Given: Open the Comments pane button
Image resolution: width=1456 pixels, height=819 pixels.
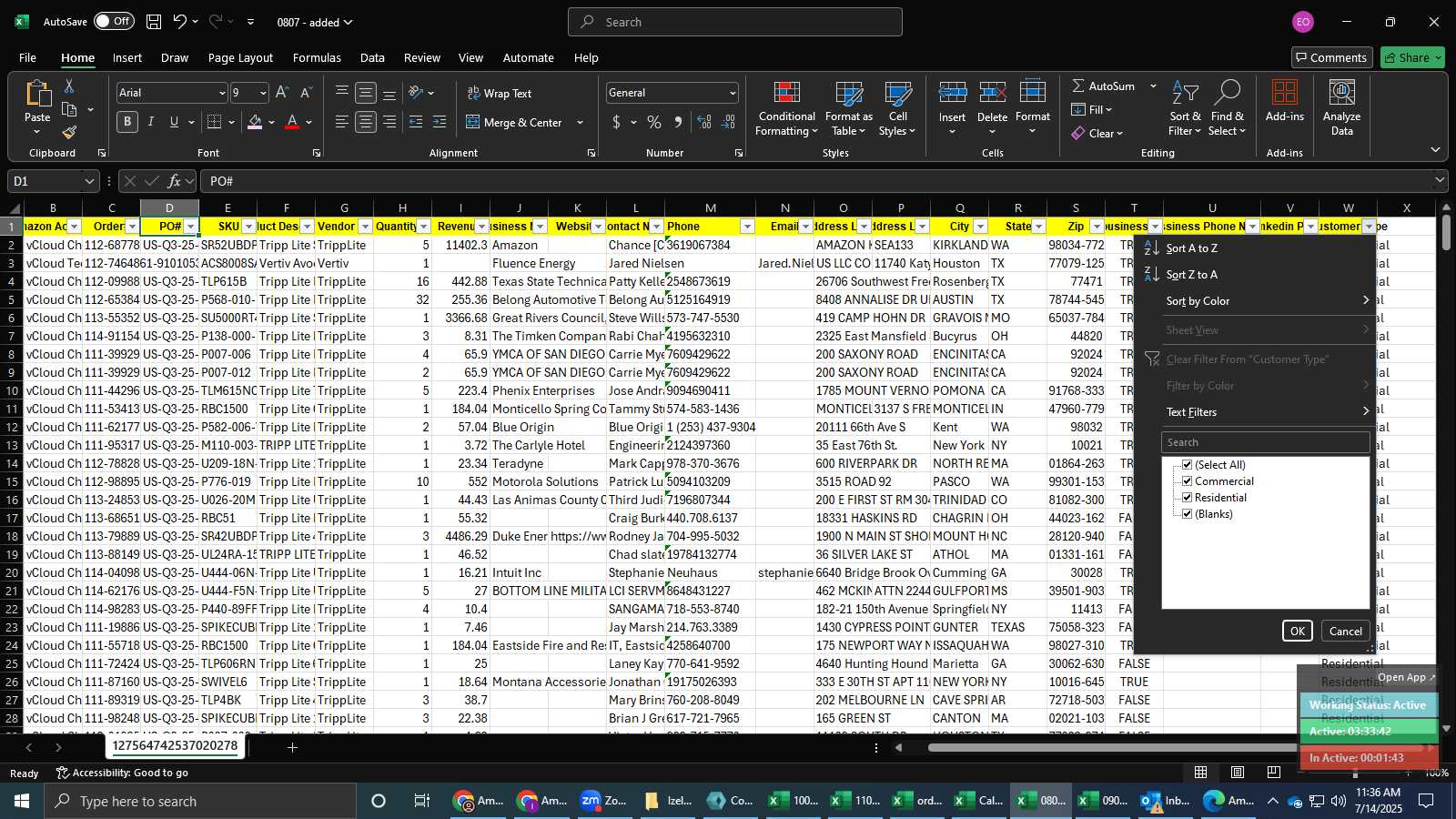Looking at the screenshot, I should point(1331,57).
